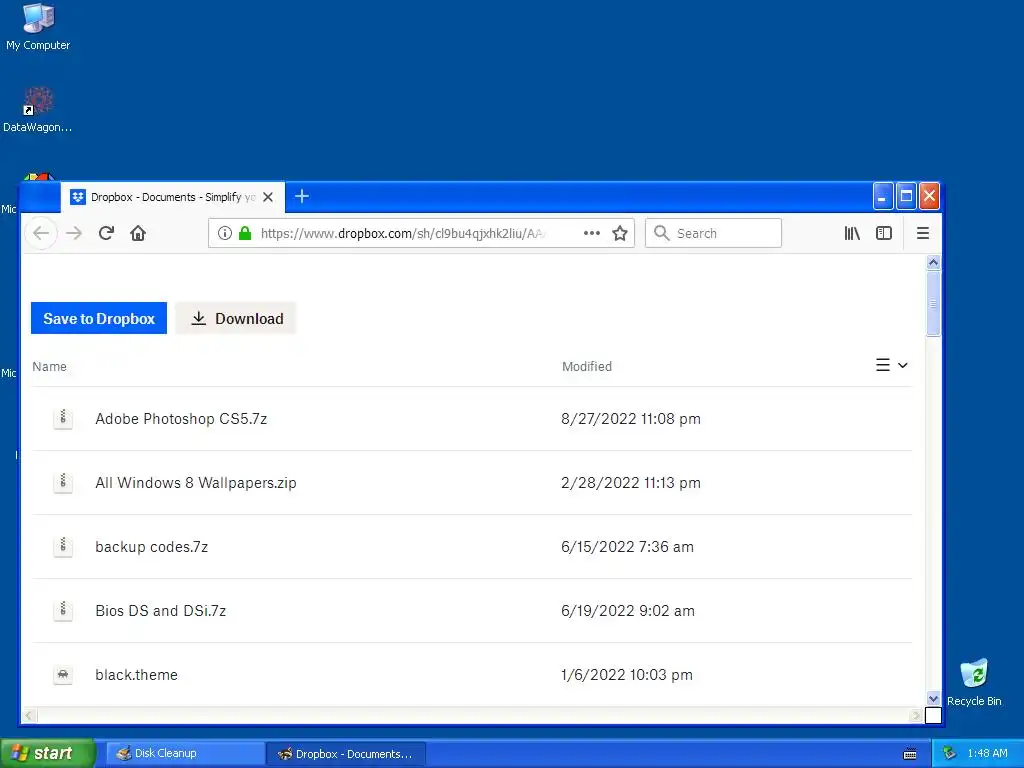Click the browser Back arrow button
The height and width of the screenshot is (768, 1024).
click(x=41, y=233)
